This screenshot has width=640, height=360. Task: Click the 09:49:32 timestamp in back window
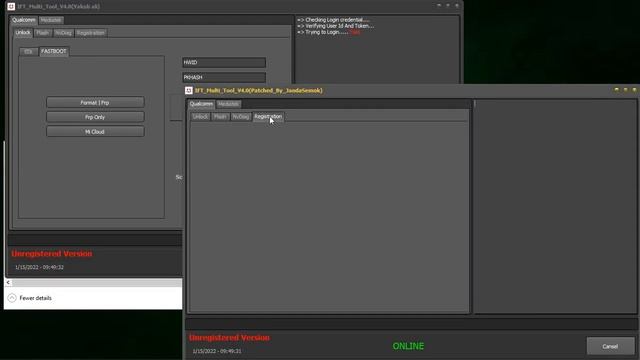point(39,267)
